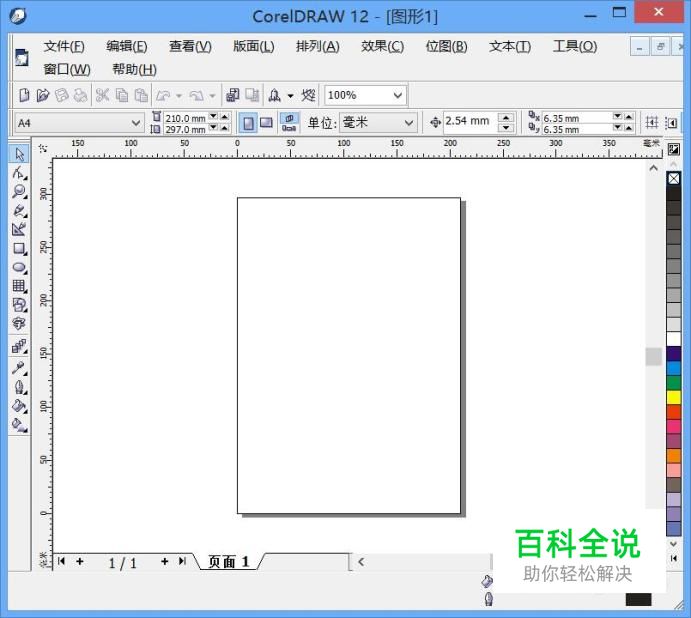
Task: Open the 位图(B) menu
Action: point(446,46)
